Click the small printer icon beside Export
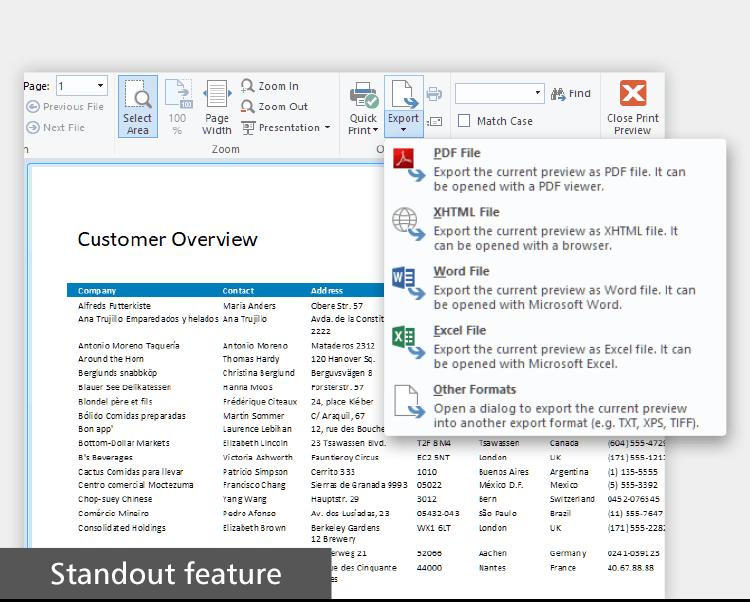750x602 pixels. pyautogui.click(x=434, y=94)
